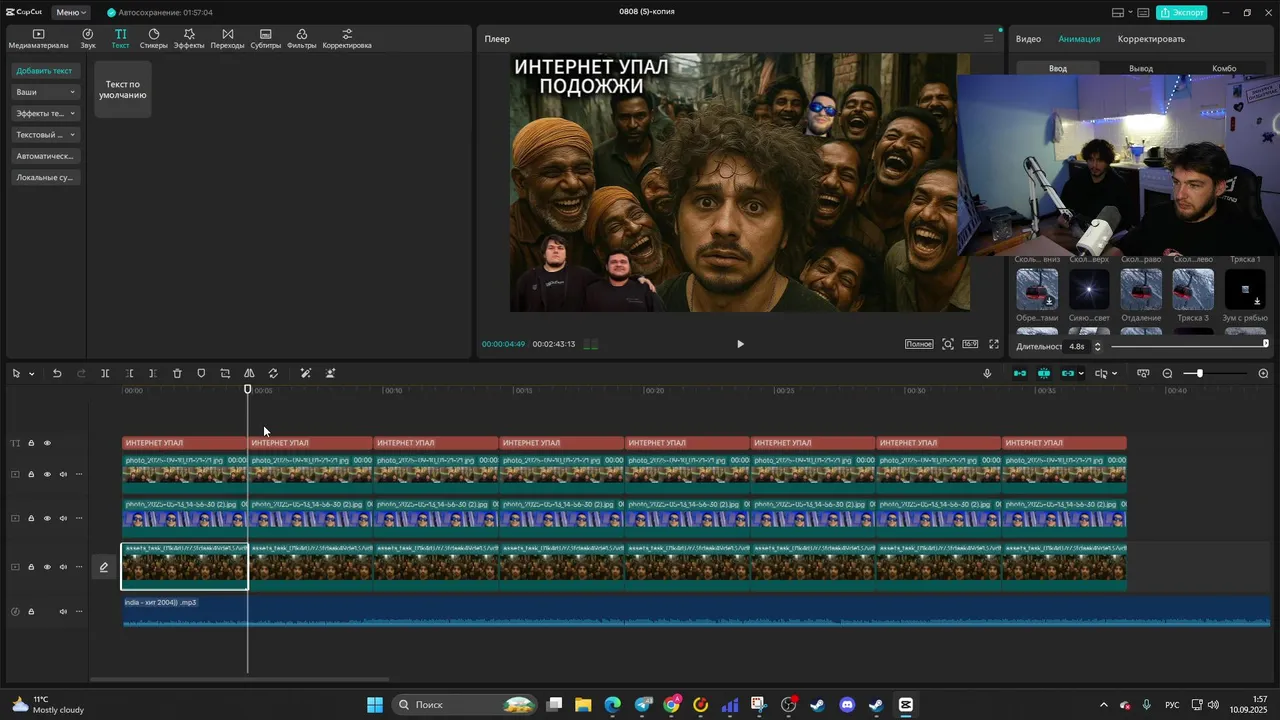Click the rotate icon in timeline toolbar
The height and width of the screenshot is (720, 1280).
pos(273,373)
